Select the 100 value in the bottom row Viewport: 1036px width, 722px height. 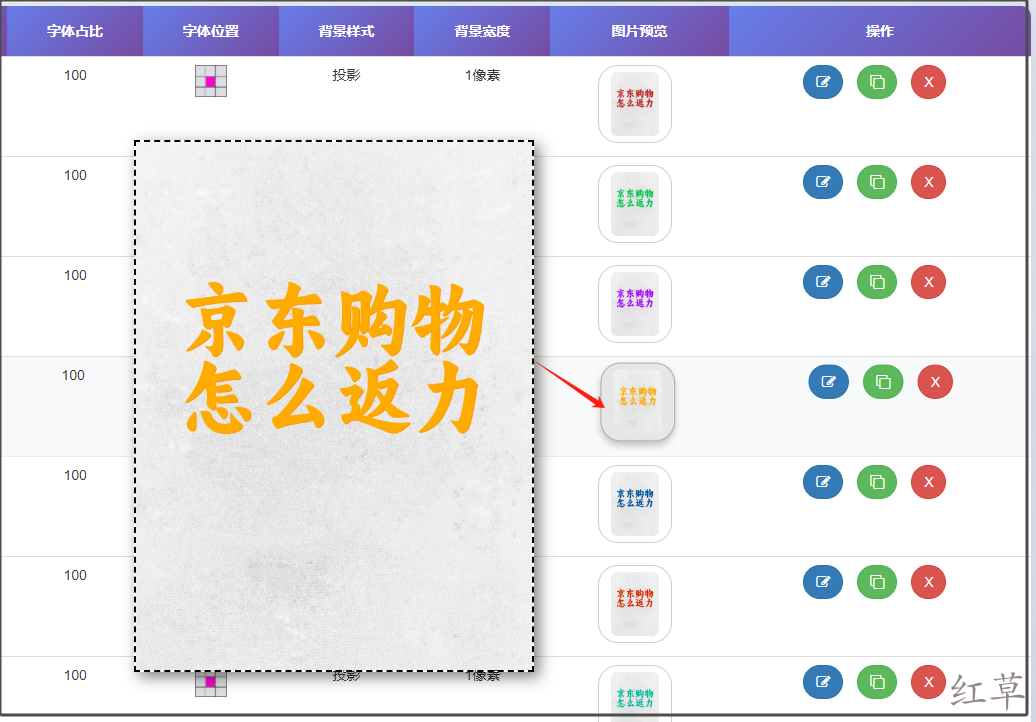75,675
